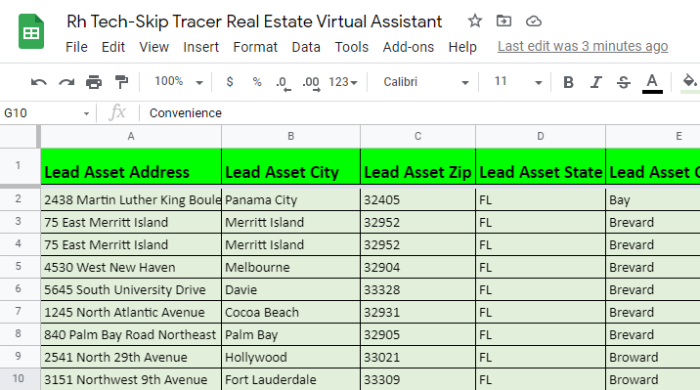Click the print icon
The width and height of the screenshot is (700, 390).
(x=94, y=82)
